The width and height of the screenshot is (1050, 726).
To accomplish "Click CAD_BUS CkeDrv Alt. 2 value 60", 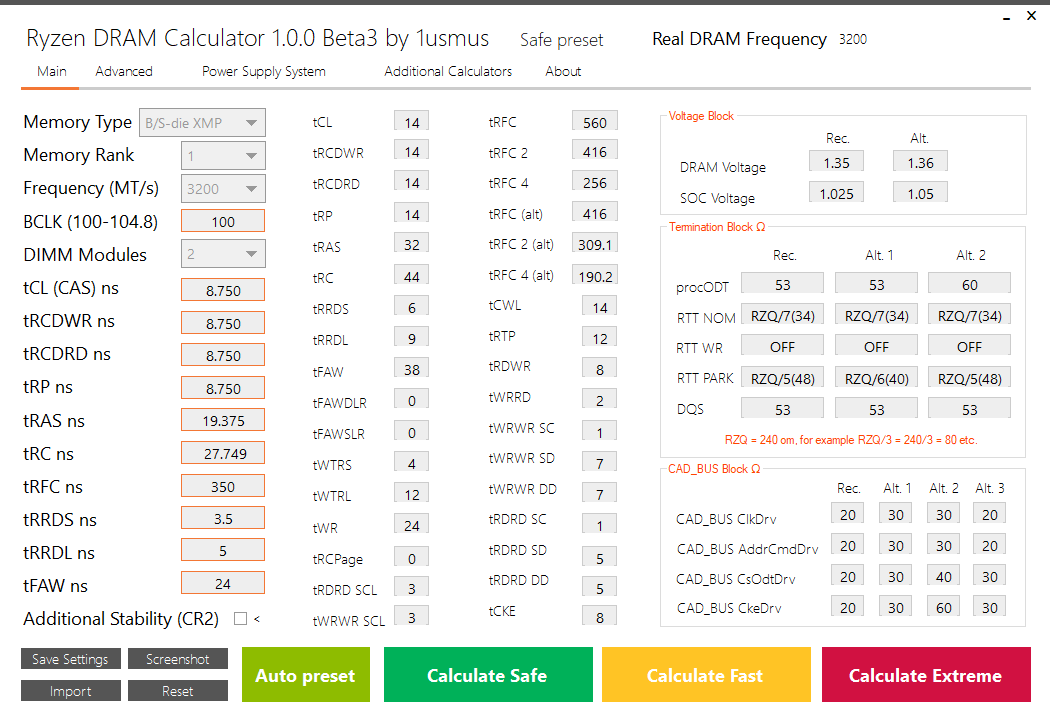I will [x=944, y=607].
